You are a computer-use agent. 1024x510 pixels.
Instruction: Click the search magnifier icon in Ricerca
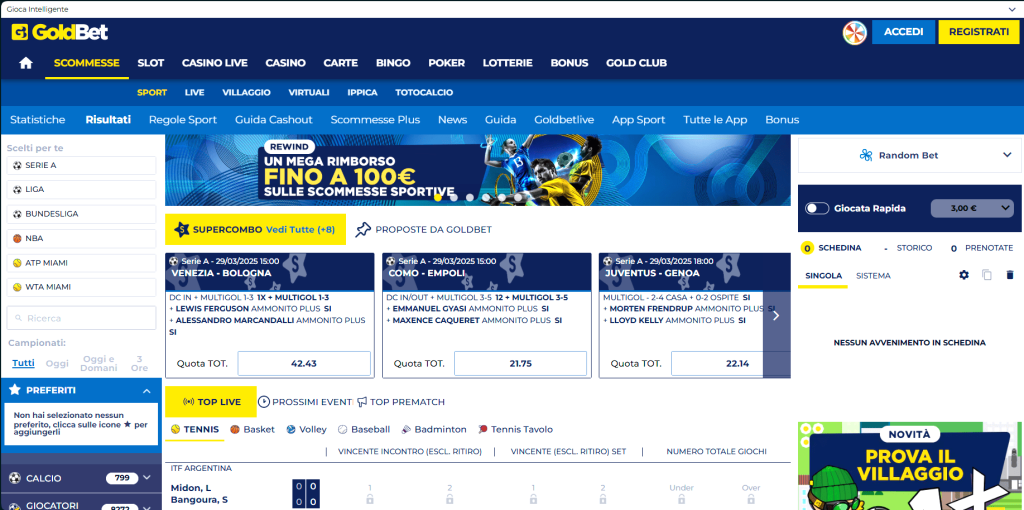coord(17,318)
